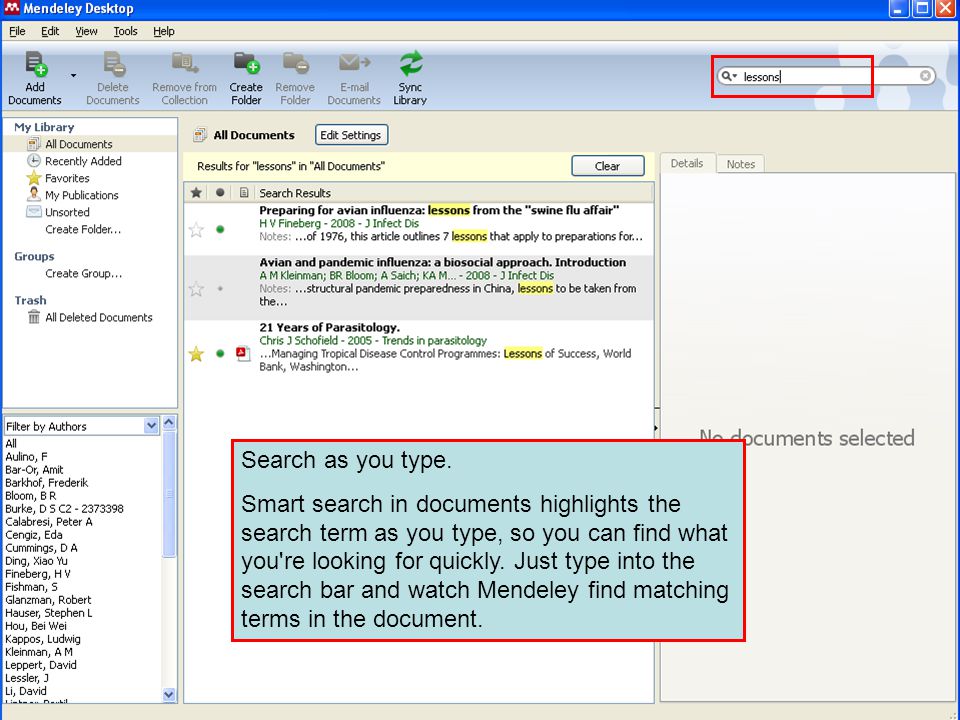The height and width of the screenshot is (720, 960).
Task: Select the "21 Years of Parasitology." result title
Action: [x=329, y=327]
